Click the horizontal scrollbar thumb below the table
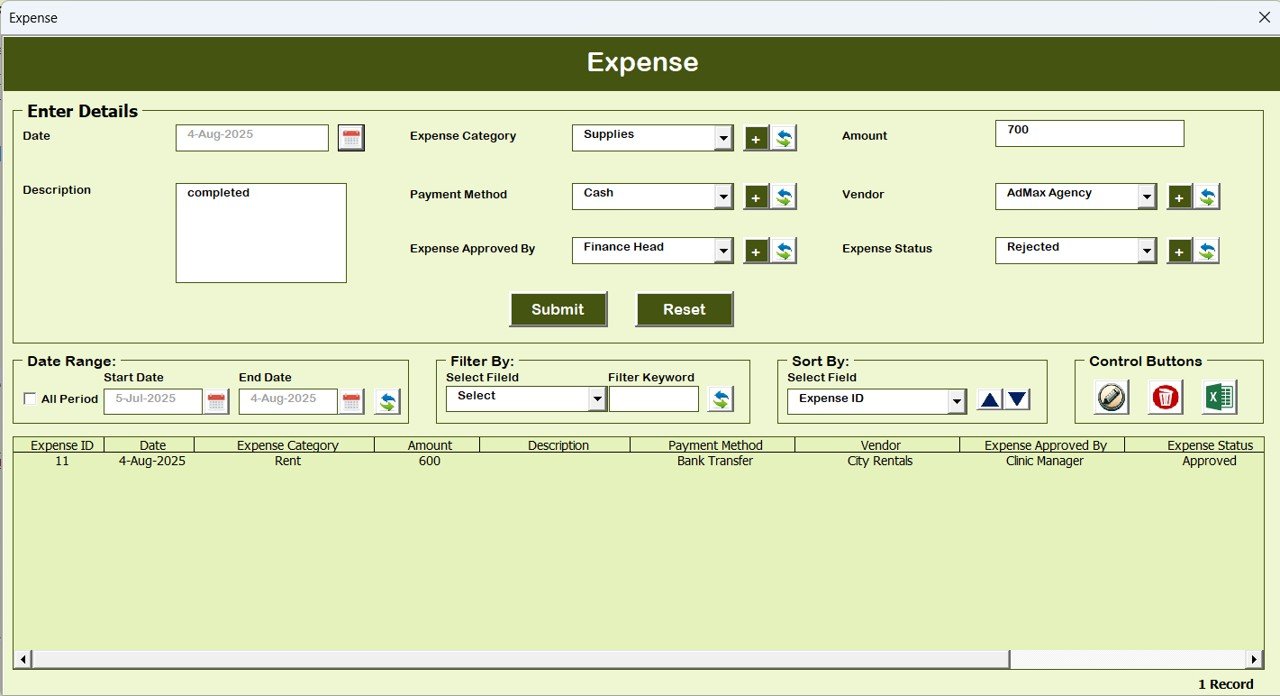The image size is (1280, 696). (x=520, y=659)
